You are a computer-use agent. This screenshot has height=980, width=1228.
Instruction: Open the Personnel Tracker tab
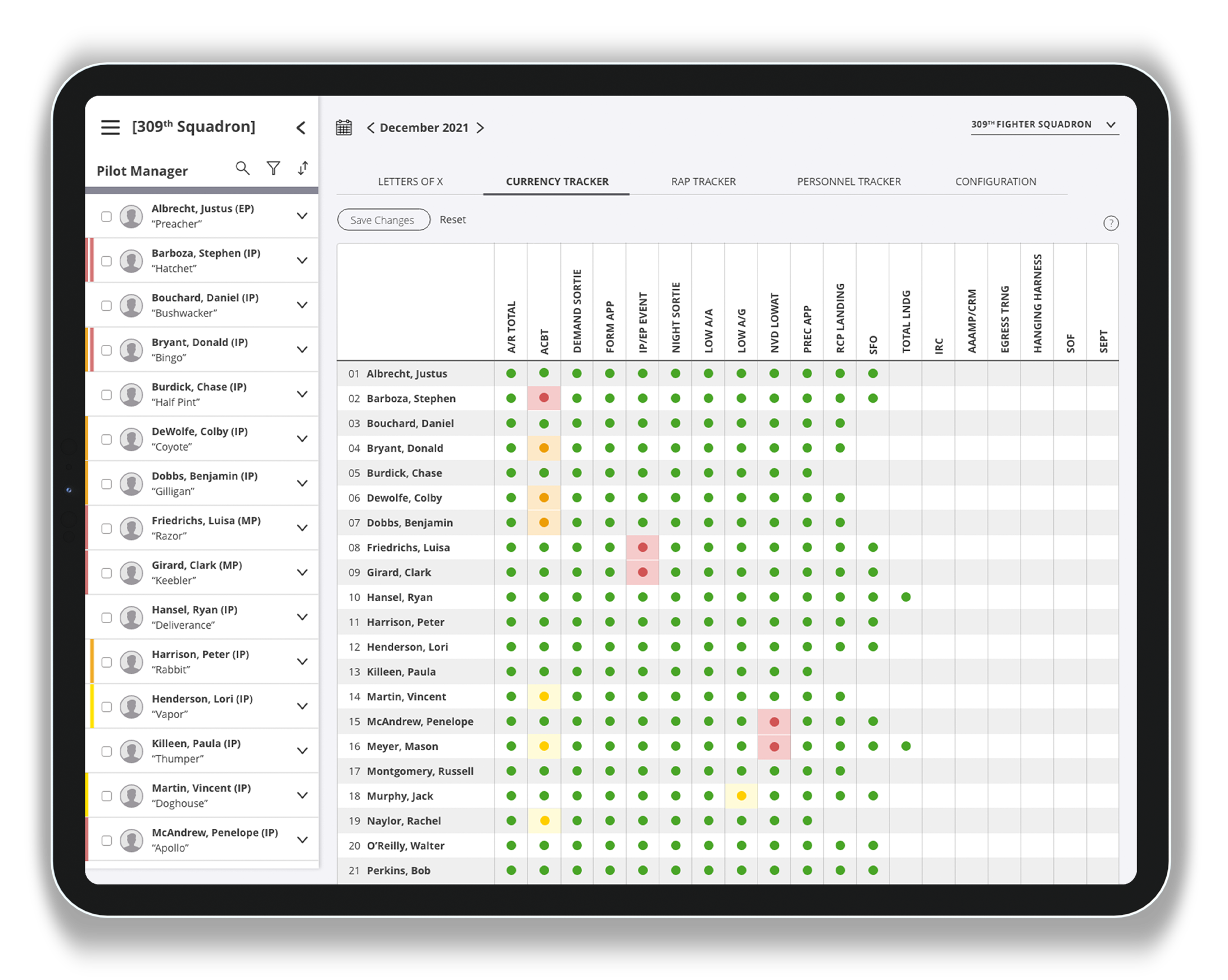point(848,182)
